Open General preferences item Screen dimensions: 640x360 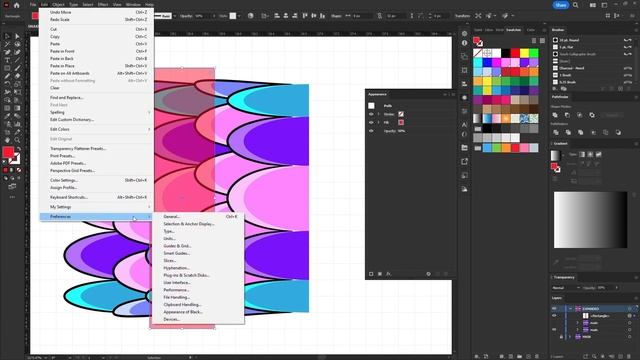point(198,217)
